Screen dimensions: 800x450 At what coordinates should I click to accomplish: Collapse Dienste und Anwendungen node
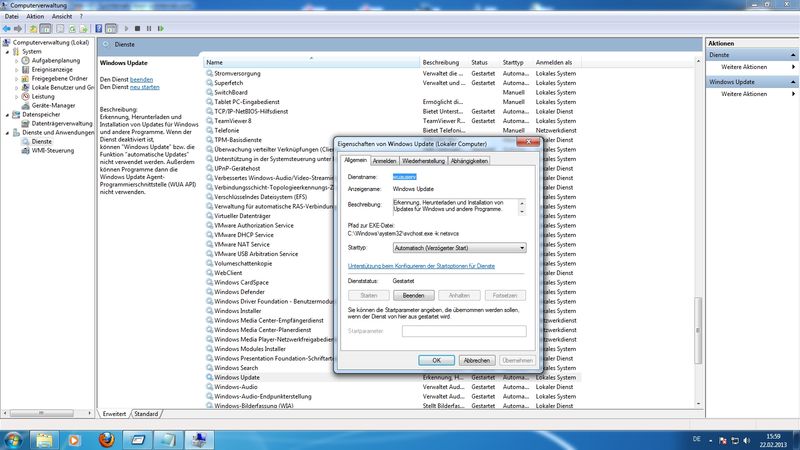pos(5,132)
